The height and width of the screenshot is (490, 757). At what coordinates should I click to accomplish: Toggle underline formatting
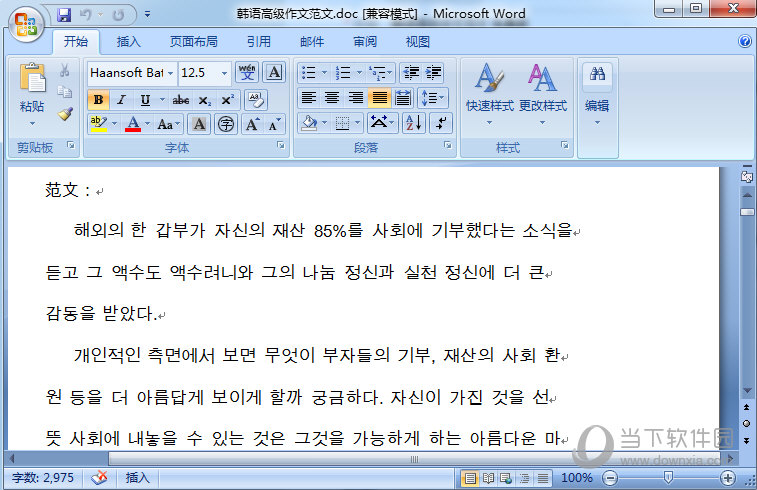pos(145,100)
